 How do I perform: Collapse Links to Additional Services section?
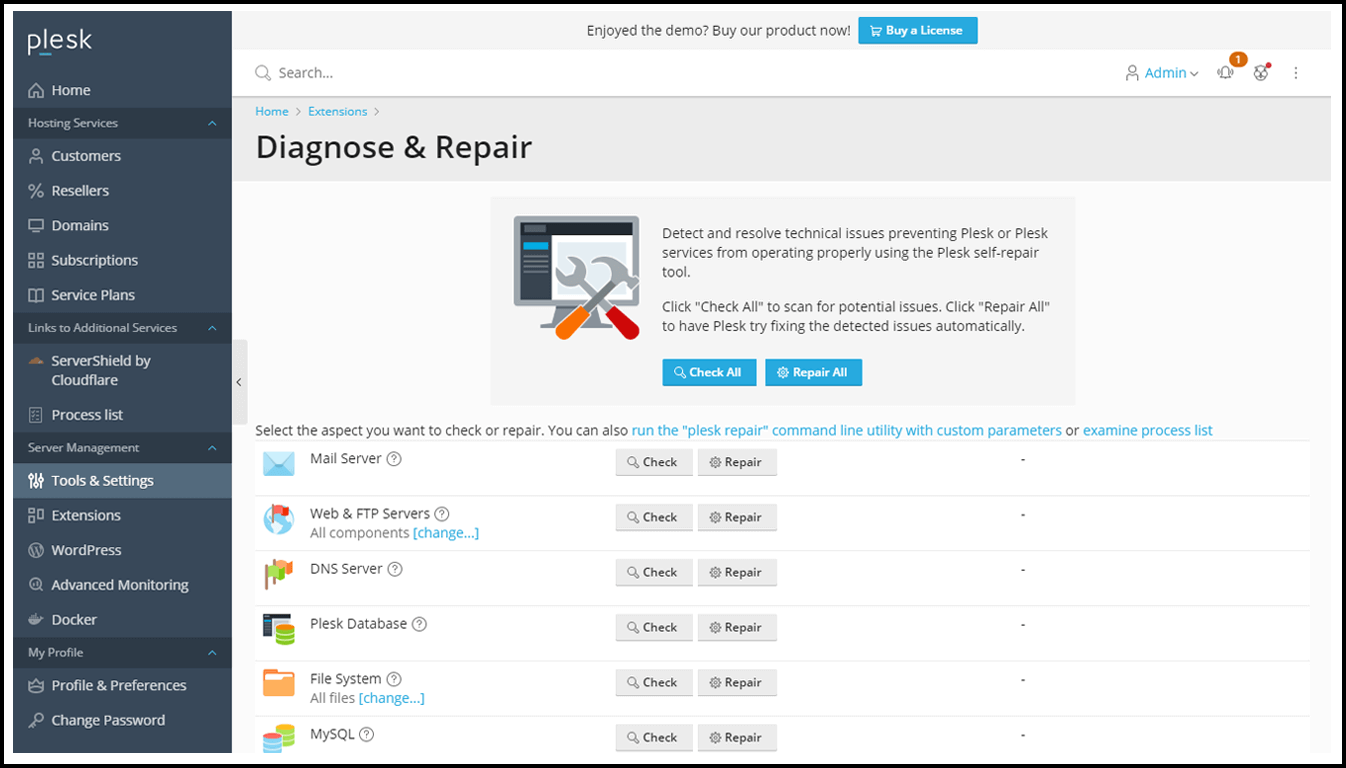(212, 328)
